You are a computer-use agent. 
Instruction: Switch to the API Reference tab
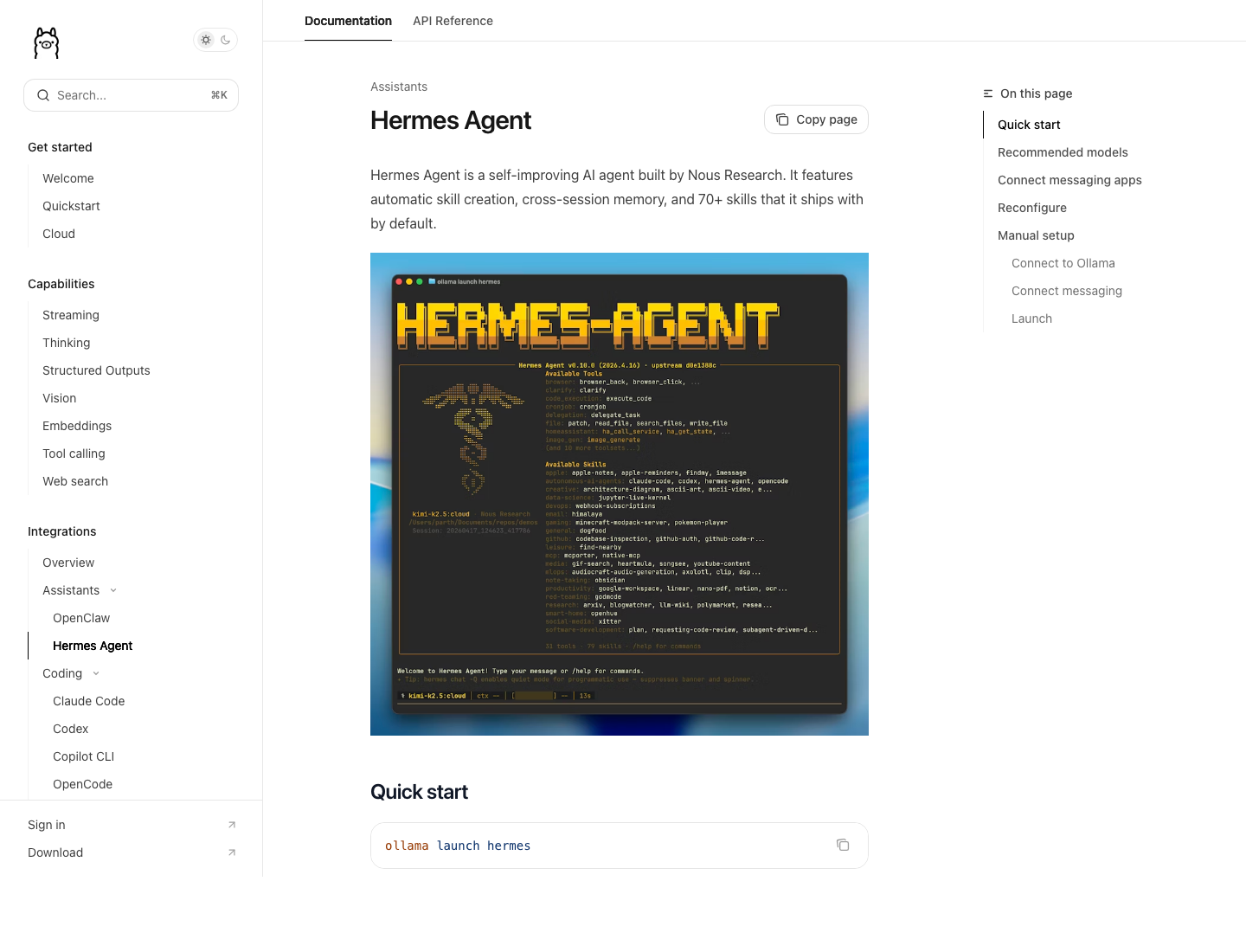(453, 20)
